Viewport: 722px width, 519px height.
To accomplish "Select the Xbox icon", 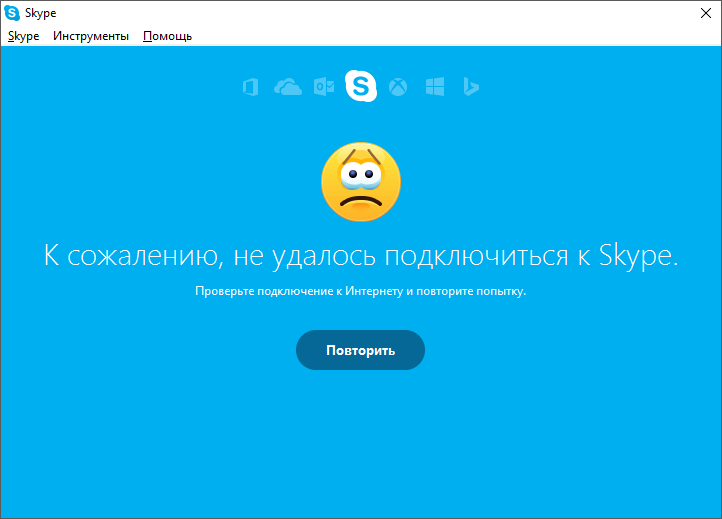I will pos(398,87).
